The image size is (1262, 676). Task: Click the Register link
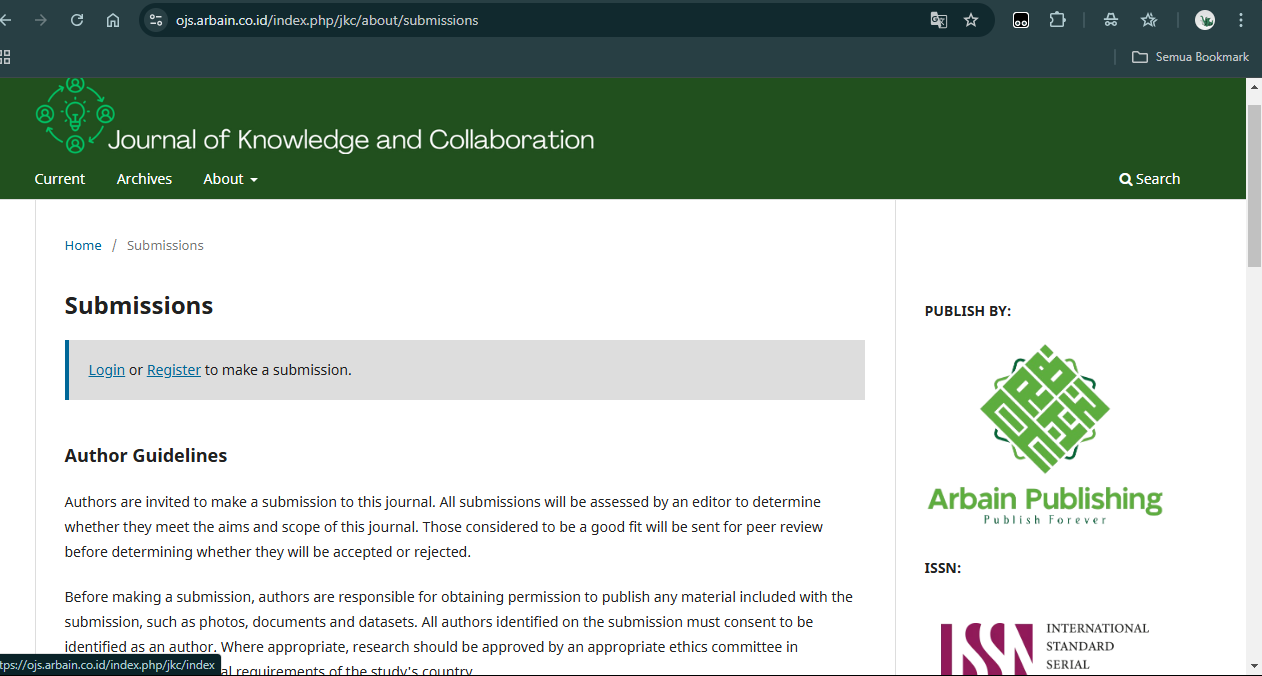(174, 370)
